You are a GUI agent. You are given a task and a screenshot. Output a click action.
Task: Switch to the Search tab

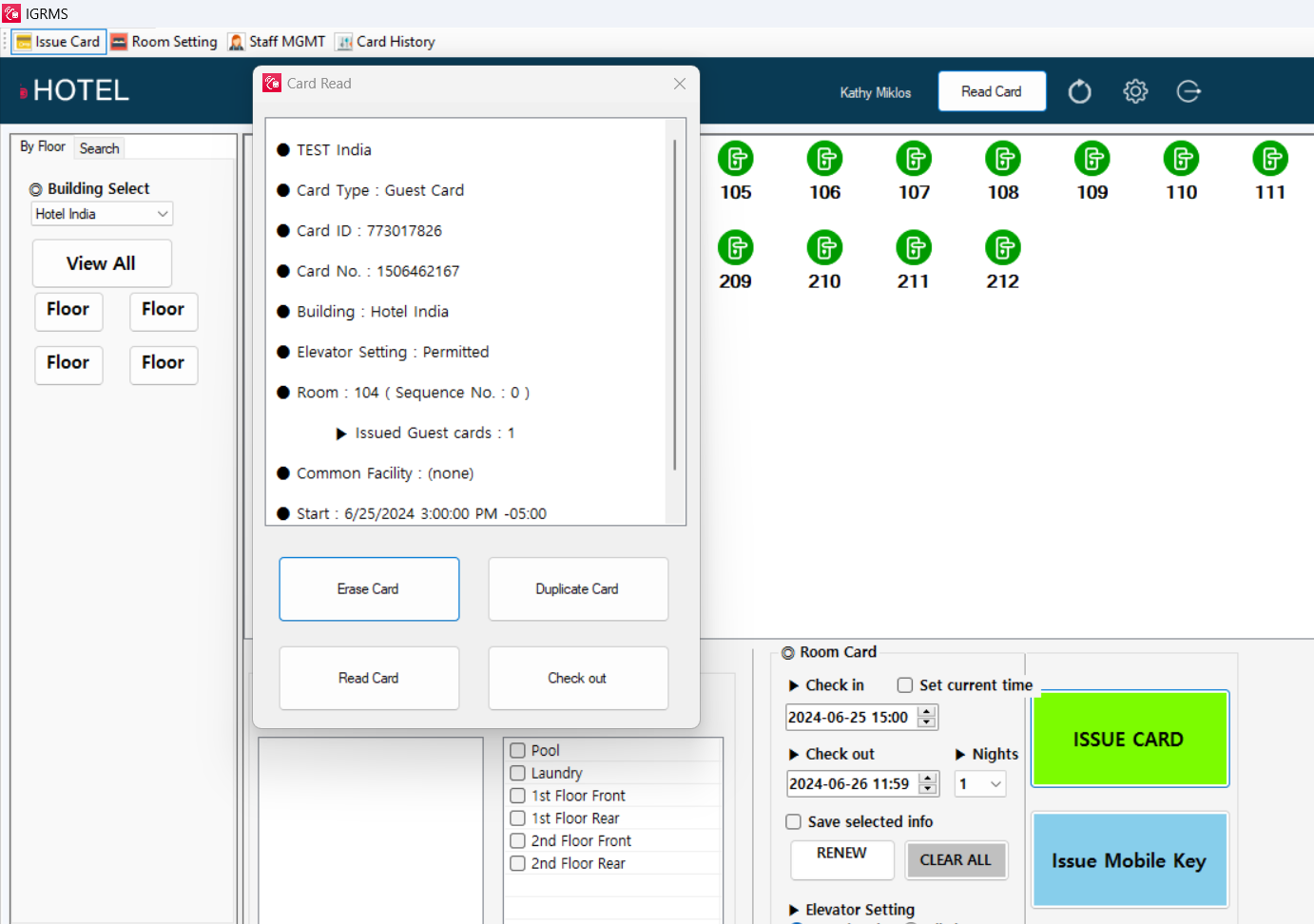point(99,148)
